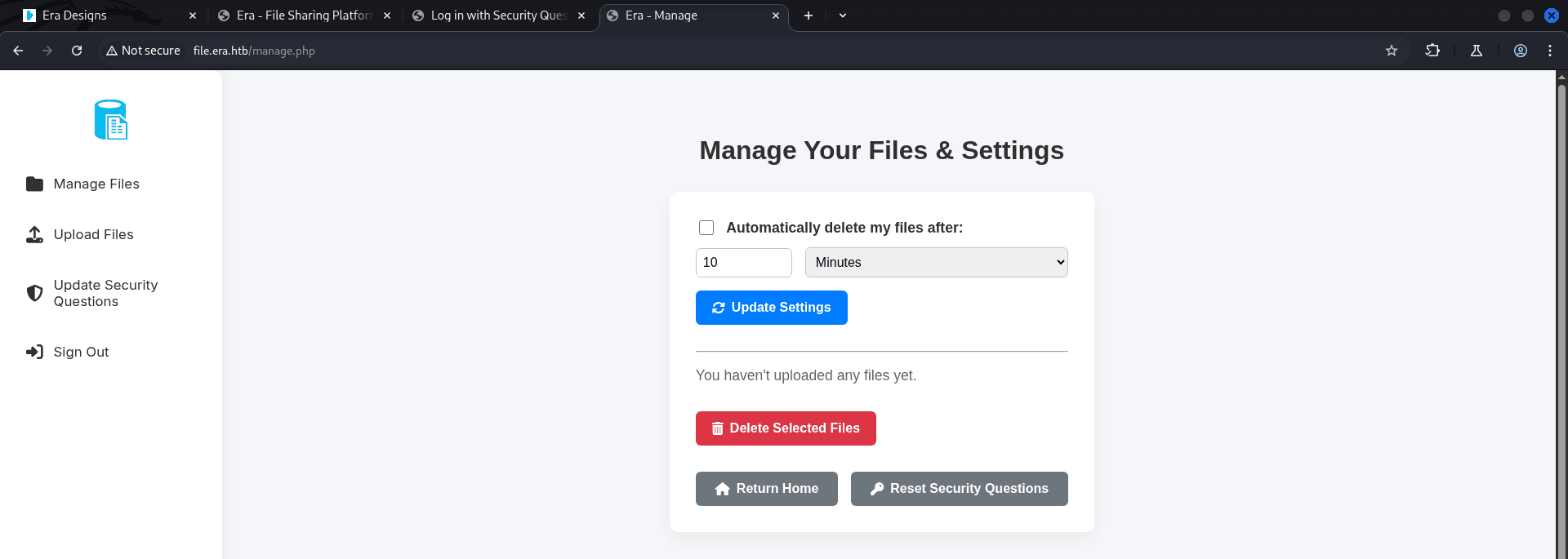Click the Reset Security Questions button
The height and width of the screenshot is (559, 1568).
tap(959, 489)
